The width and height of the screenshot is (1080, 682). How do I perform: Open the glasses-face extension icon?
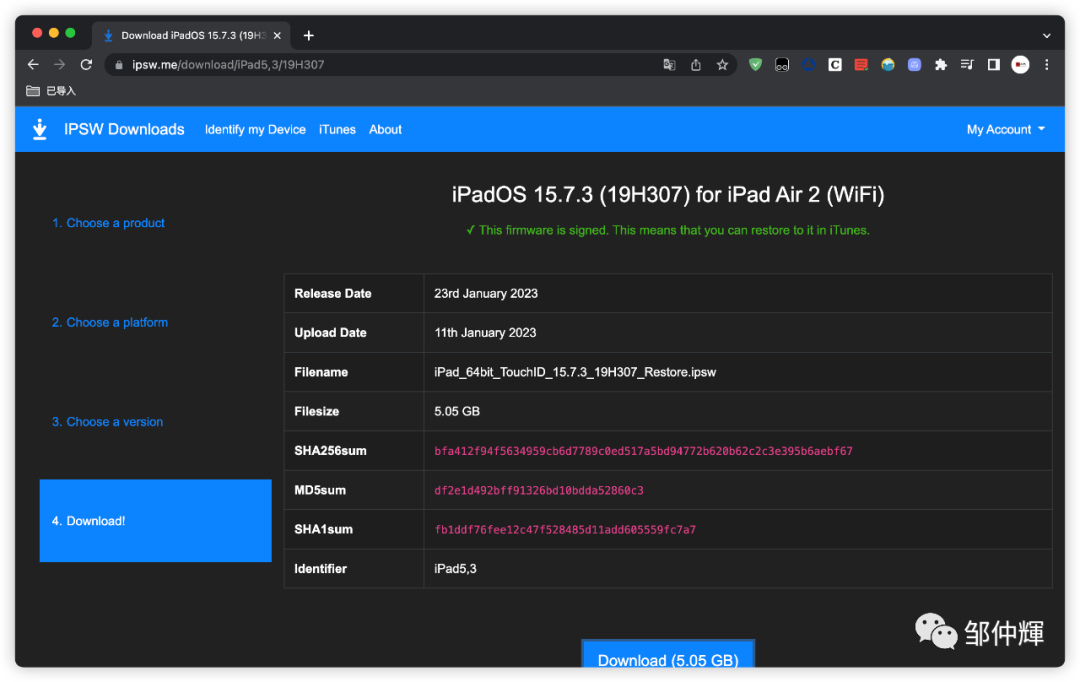[782, 65]
